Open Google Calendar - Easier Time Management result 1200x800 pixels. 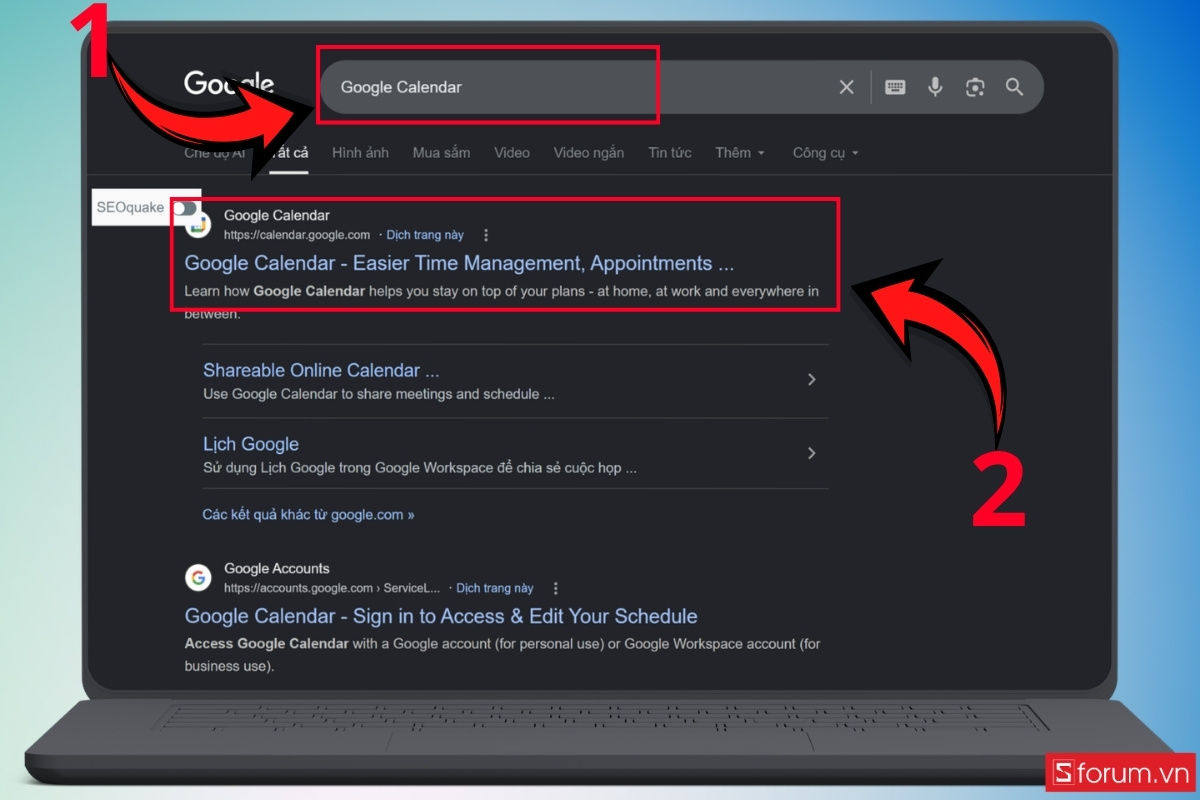tap(459, 264)
